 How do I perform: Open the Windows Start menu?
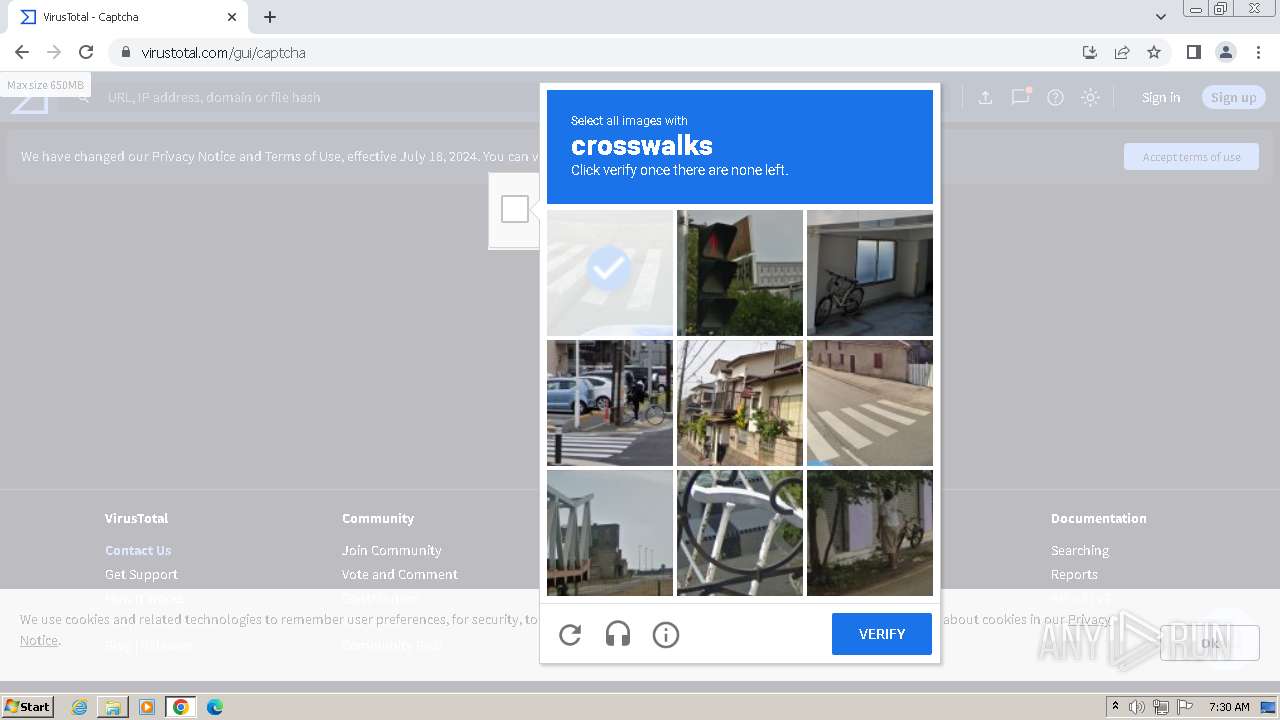tap(28, 706)
